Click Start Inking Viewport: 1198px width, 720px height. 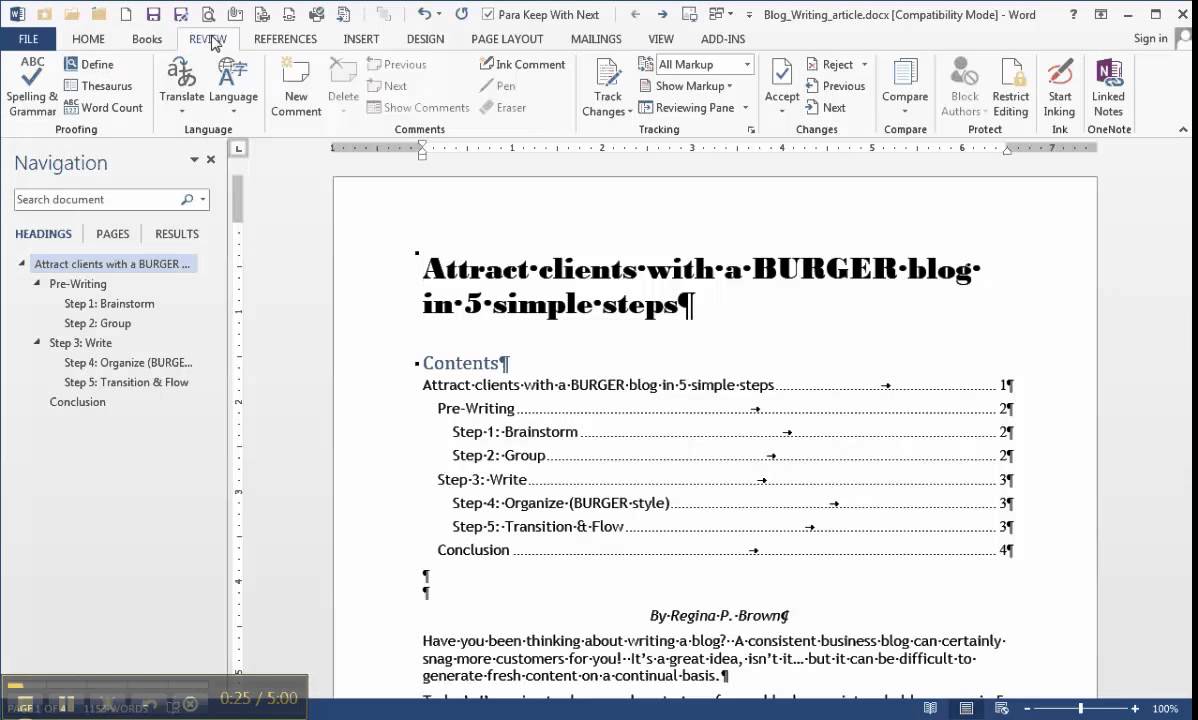1060,86
